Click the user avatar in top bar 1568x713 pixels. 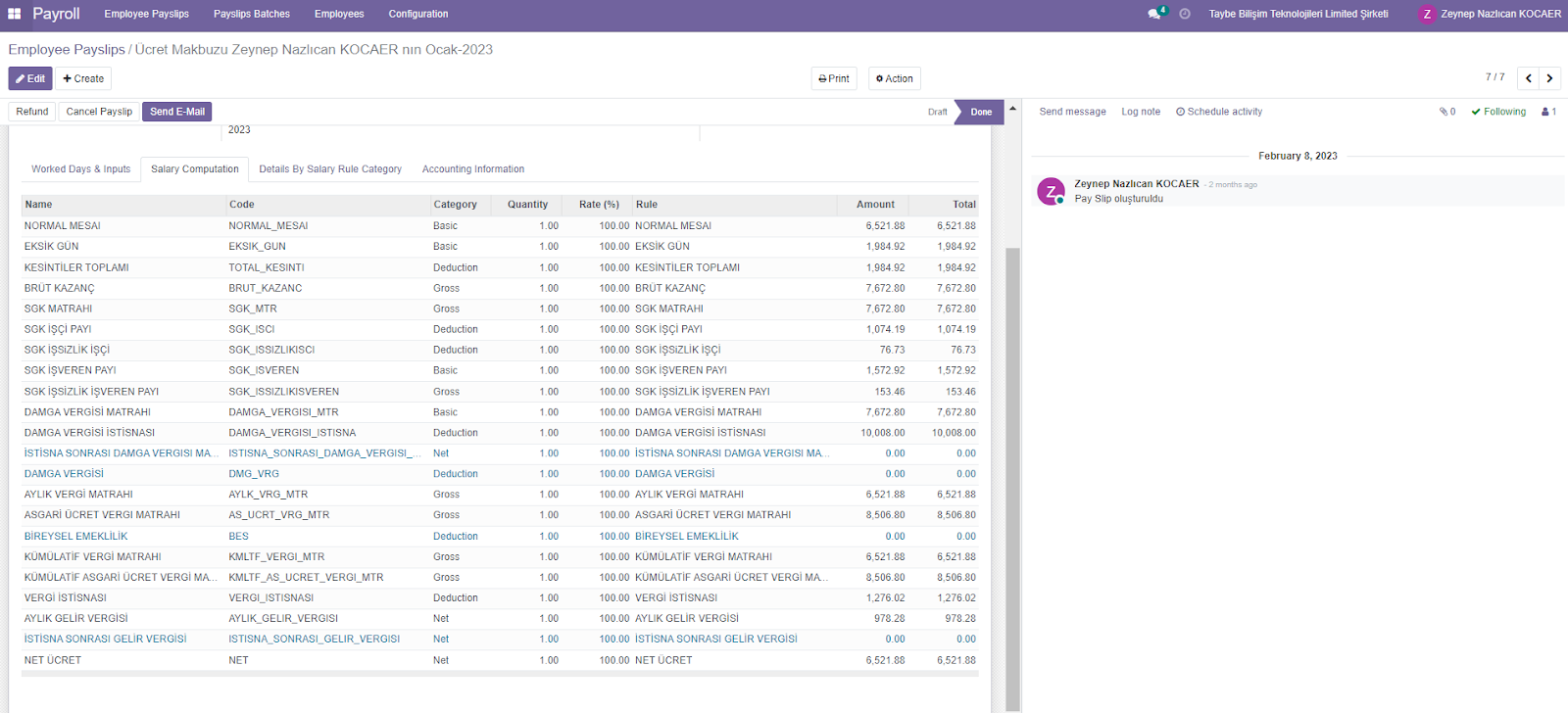1427,14
